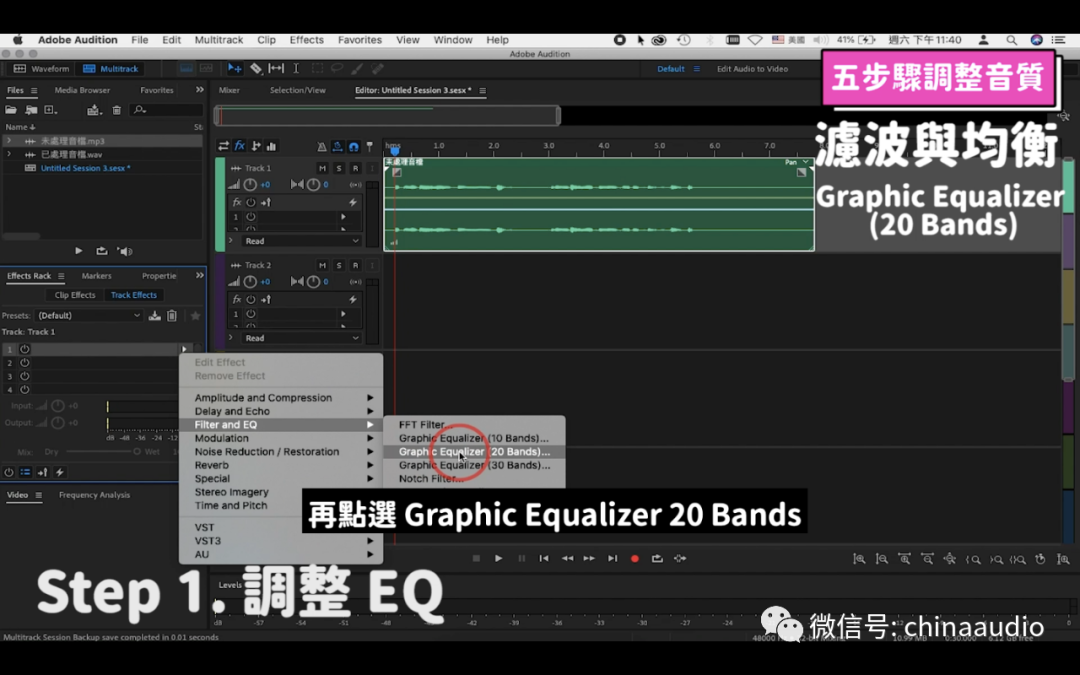Choose Graphic Equalizer (20 Bands) menu item
The height and width of the screenshot is (675, 1080).
coord(474,452)
